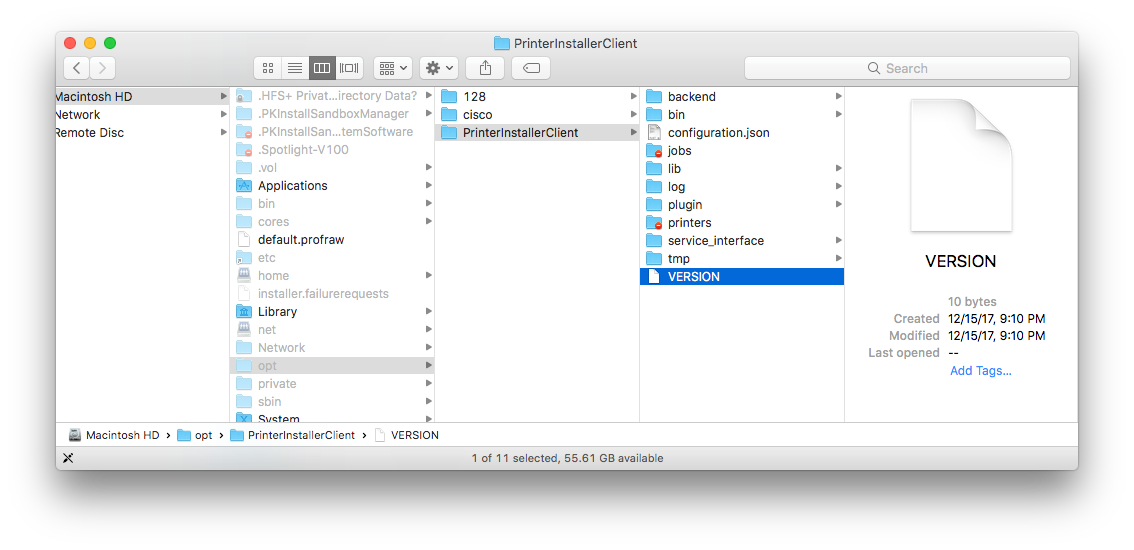Select the backend folder icon
Image resolution: width=1134 pixels, height=550 pixels.
point(655,96)
